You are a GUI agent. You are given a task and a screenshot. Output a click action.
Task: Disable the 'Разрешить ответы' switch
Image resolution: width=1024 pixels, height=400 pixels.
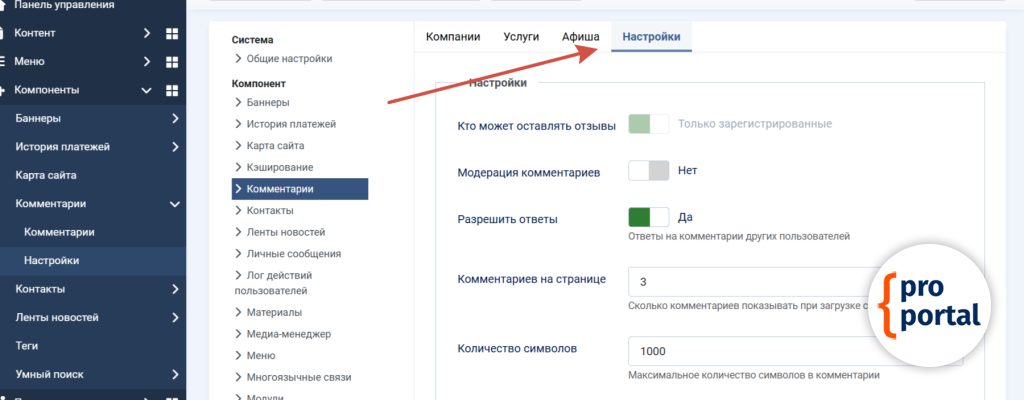[x=648, y=217]
